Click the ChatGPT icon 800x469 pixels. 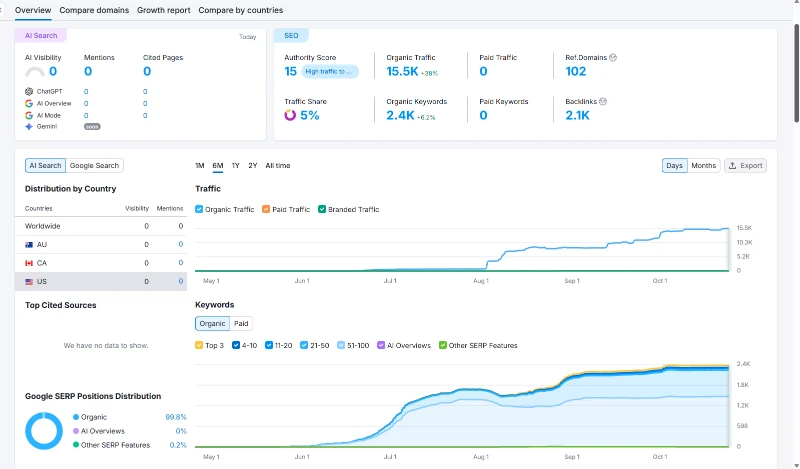(29, 91)
